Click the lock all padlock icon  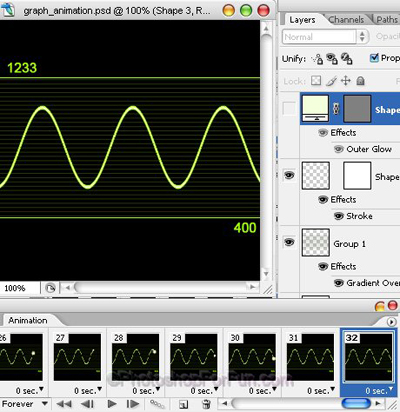point(360,81)
